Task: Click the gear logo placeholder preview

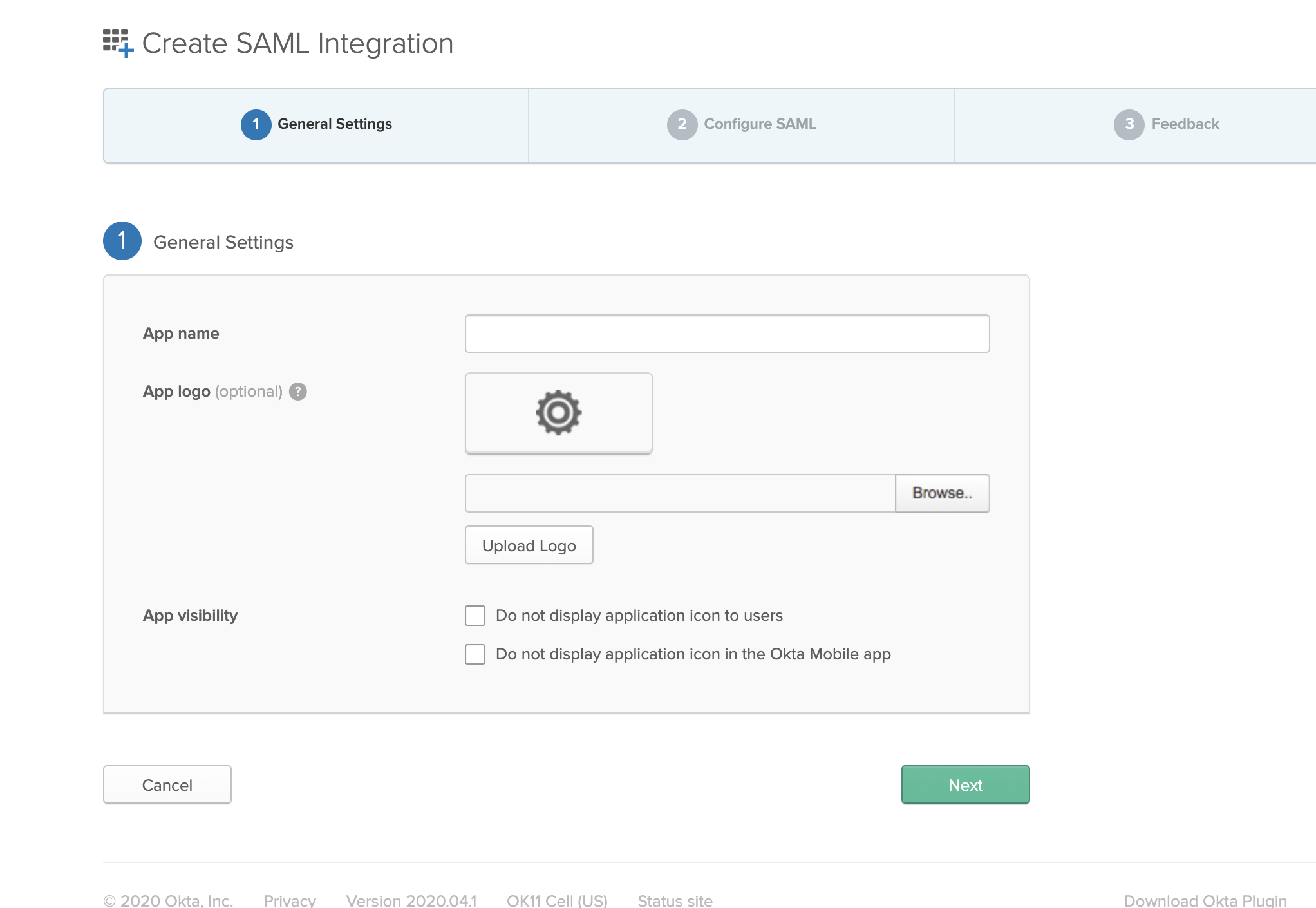Action: [x=558, y=413]
